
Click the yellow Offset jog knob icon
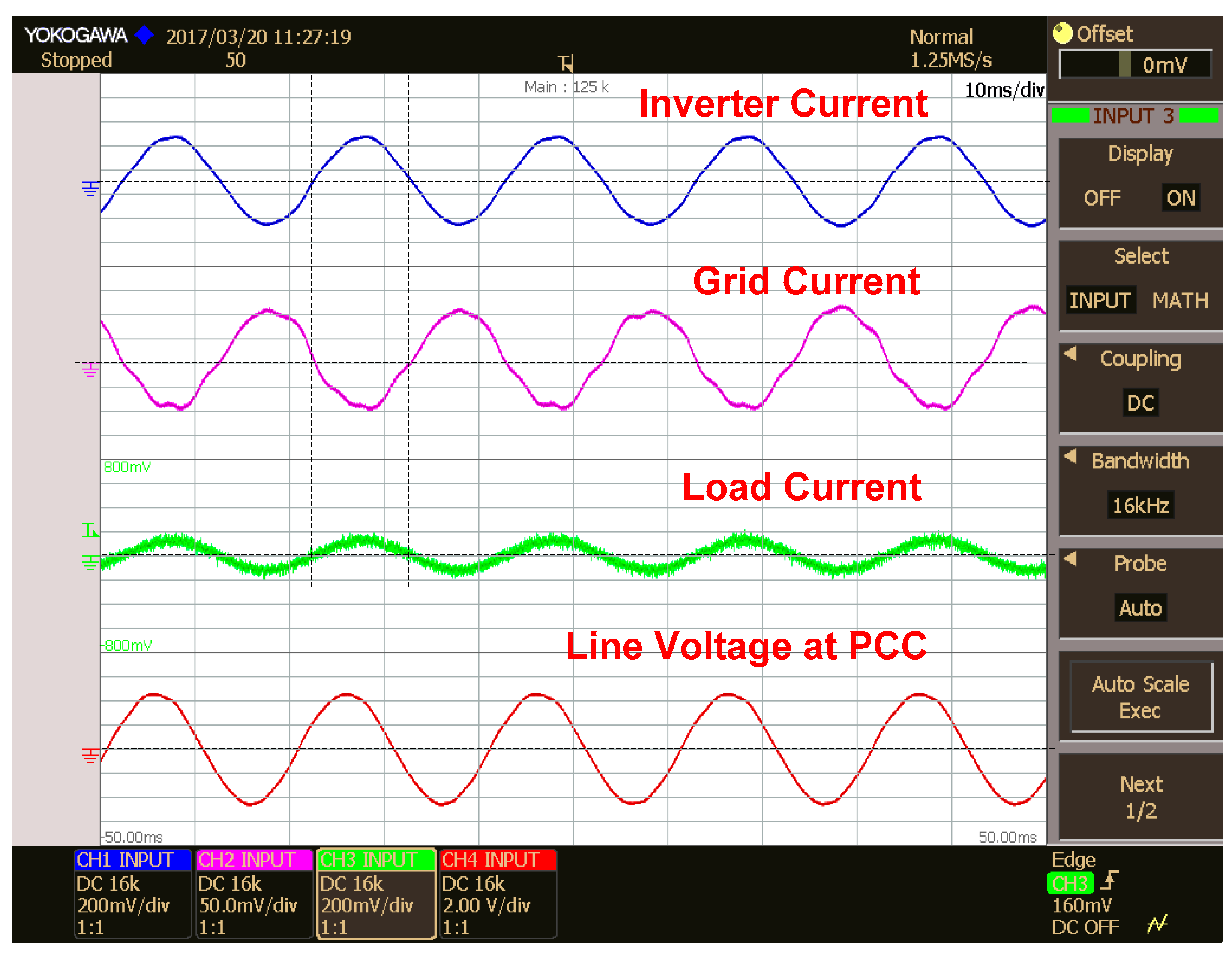pyautogui.click(x=1063, y=33)
